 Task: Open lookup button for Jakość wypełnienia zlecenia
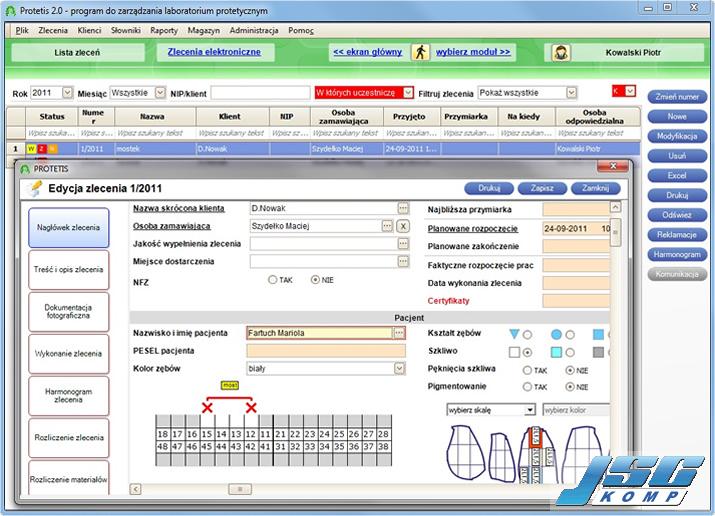pos(403,244)
